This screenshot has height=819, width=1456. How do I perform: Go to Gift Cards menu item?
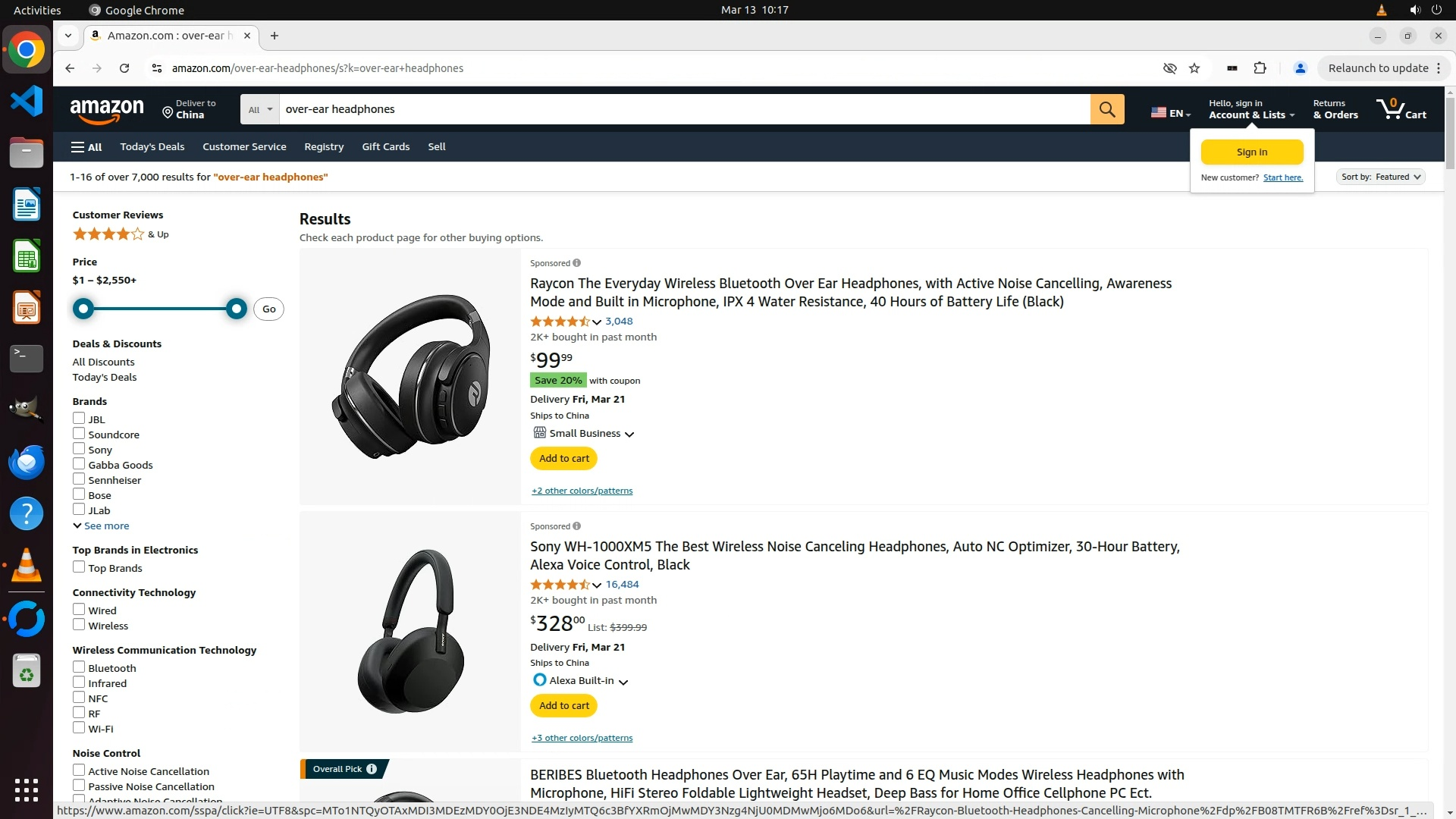click(x=385, y=146)
